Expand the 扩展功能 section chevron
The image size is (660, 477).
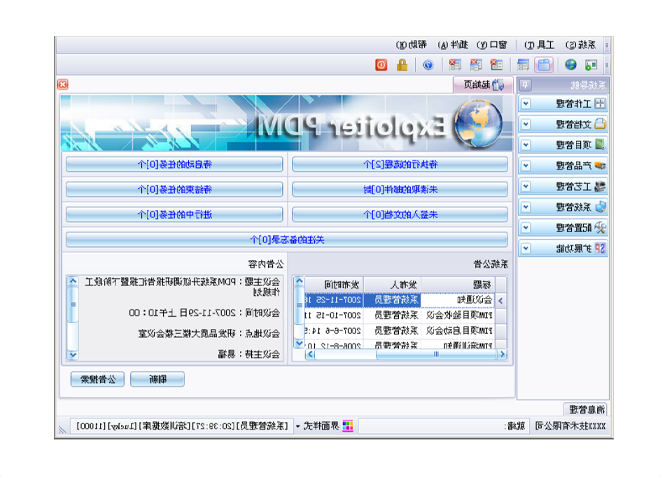tap(525, 248)
